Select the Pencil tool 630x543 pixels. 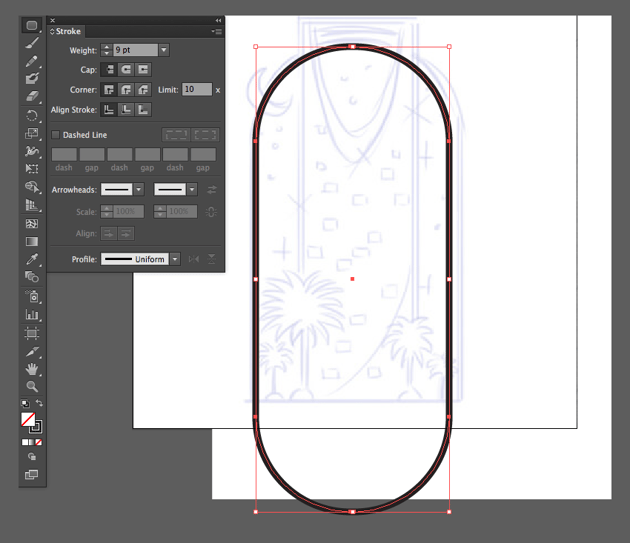point(32,61)
